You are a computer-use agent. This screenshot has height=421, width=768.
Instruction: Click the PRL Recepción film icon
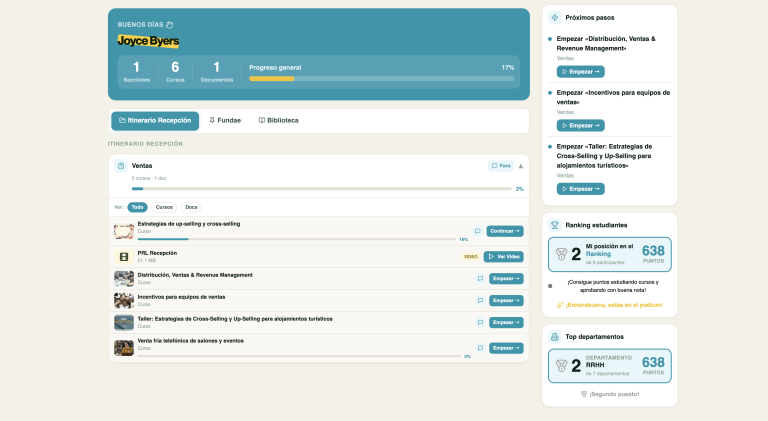124,257
